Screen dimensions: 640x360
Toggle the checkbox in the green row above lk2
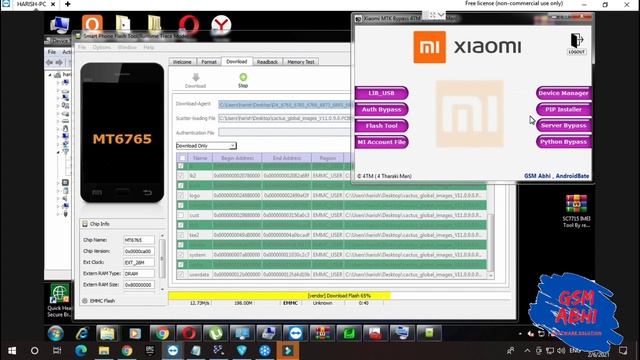(181, 166)
